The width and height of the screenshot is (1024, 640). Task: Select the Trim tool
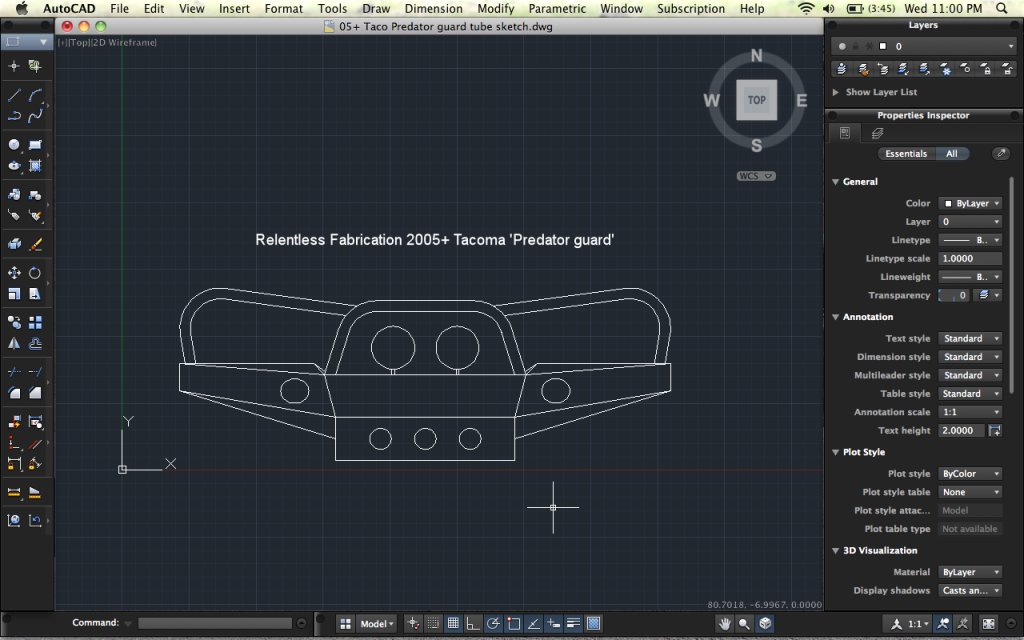(x=14, y=372)
